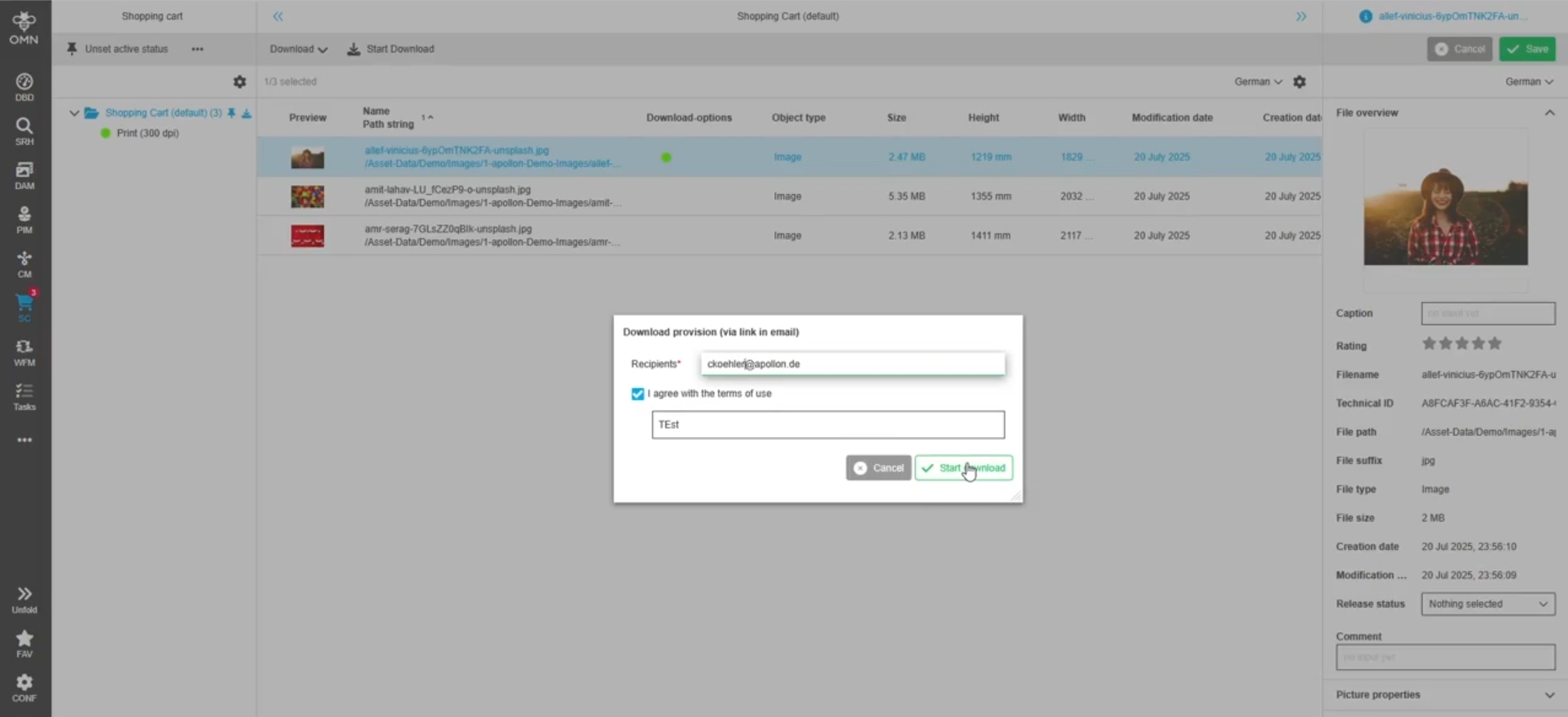
Task: Click Unset active status in toolbar
Action: point(117,49)
